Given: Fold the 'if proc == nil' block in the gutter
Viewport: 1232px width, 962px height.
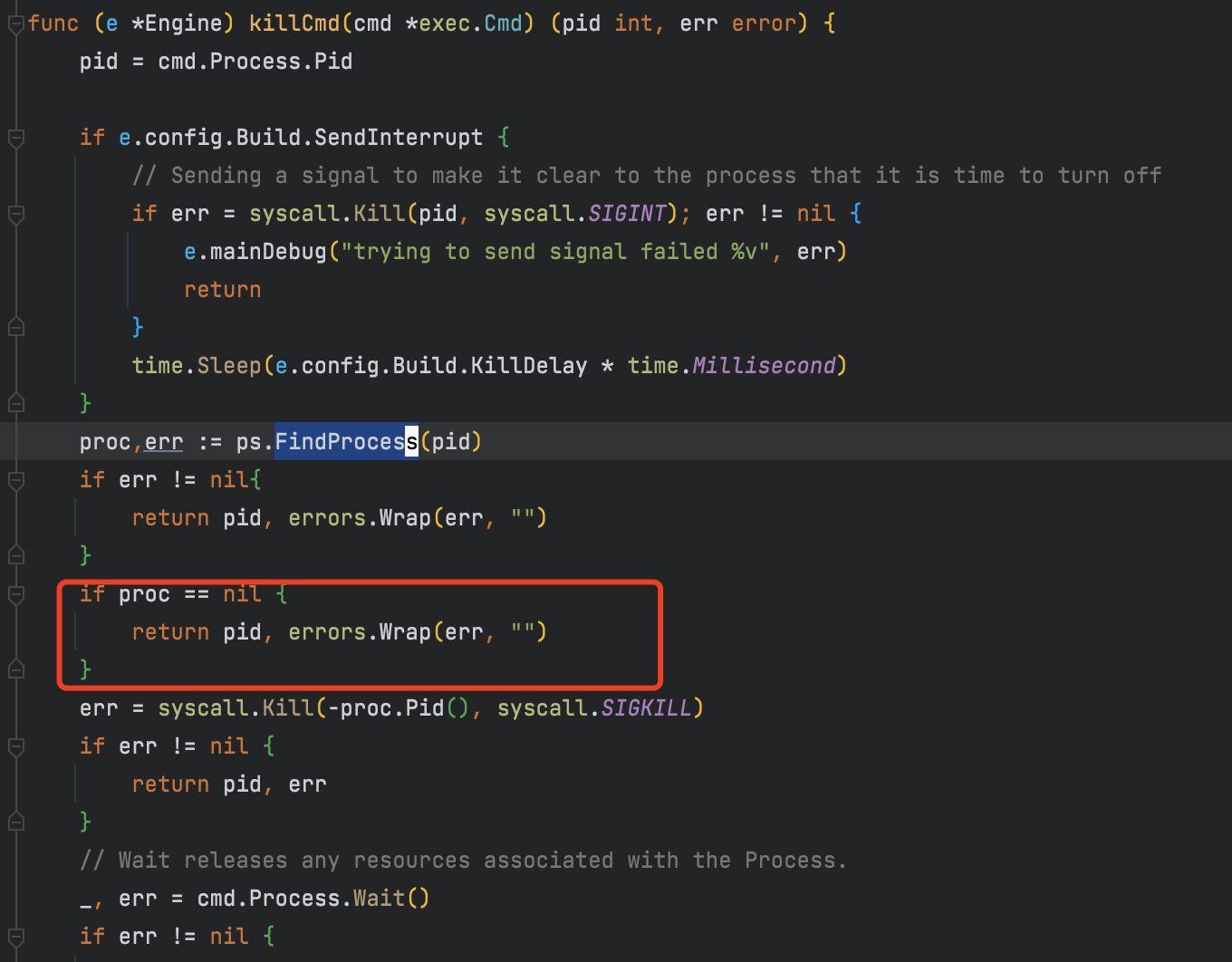Looking at the screenshot, I should coord(15,595).
